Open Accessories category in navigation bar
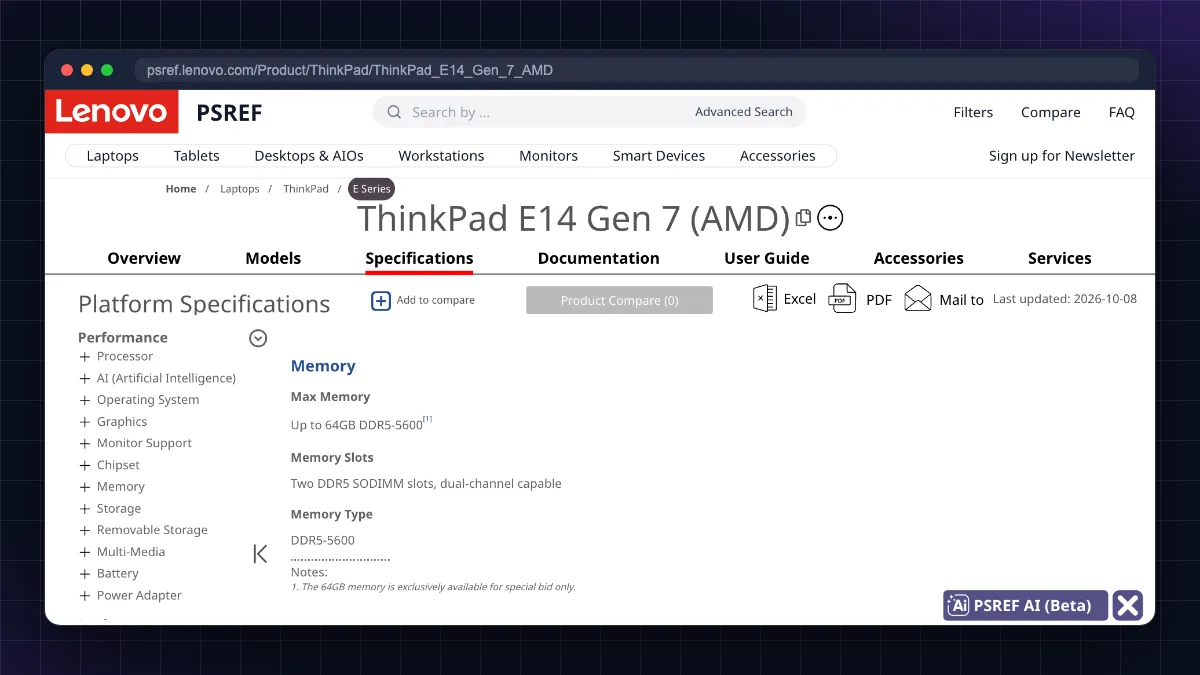 [778, 156]
